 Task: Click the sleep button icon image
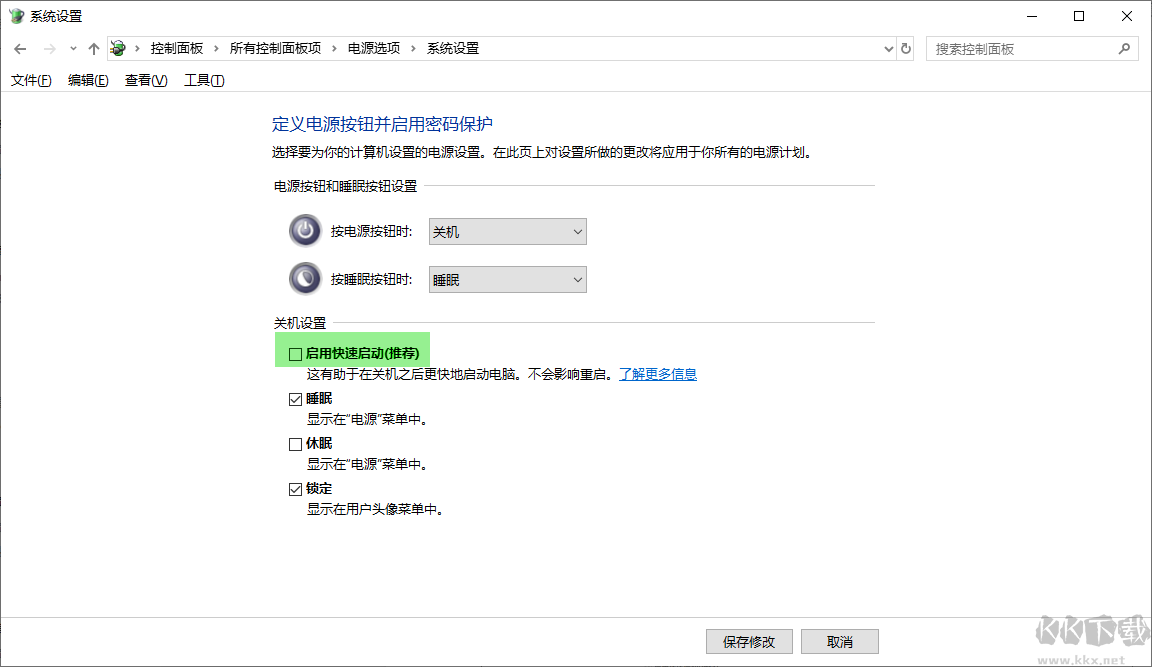[304, 278]
